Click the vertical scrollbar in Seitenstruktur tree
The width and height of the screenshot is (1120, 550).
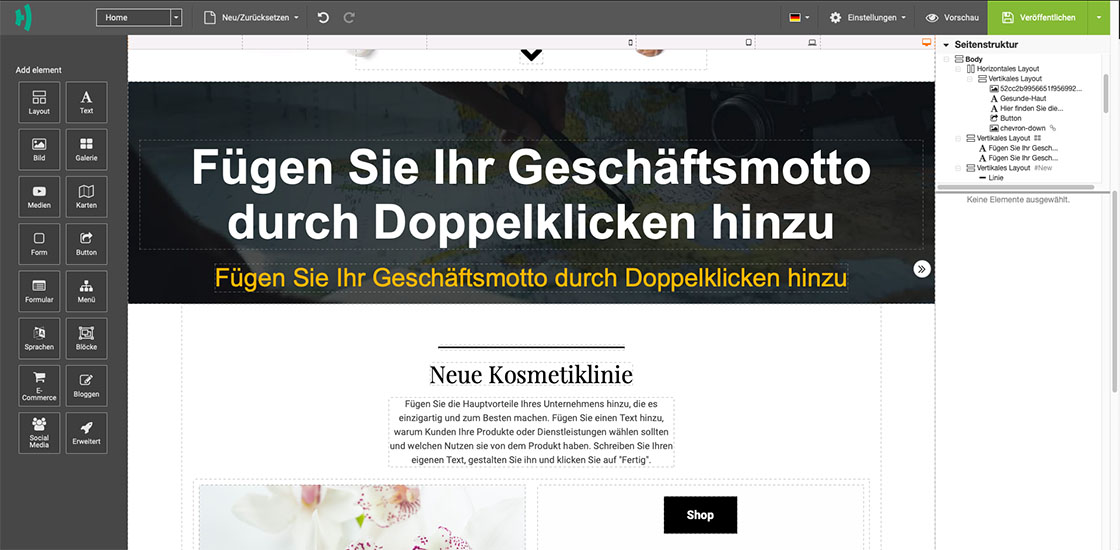pos(1106,94)
